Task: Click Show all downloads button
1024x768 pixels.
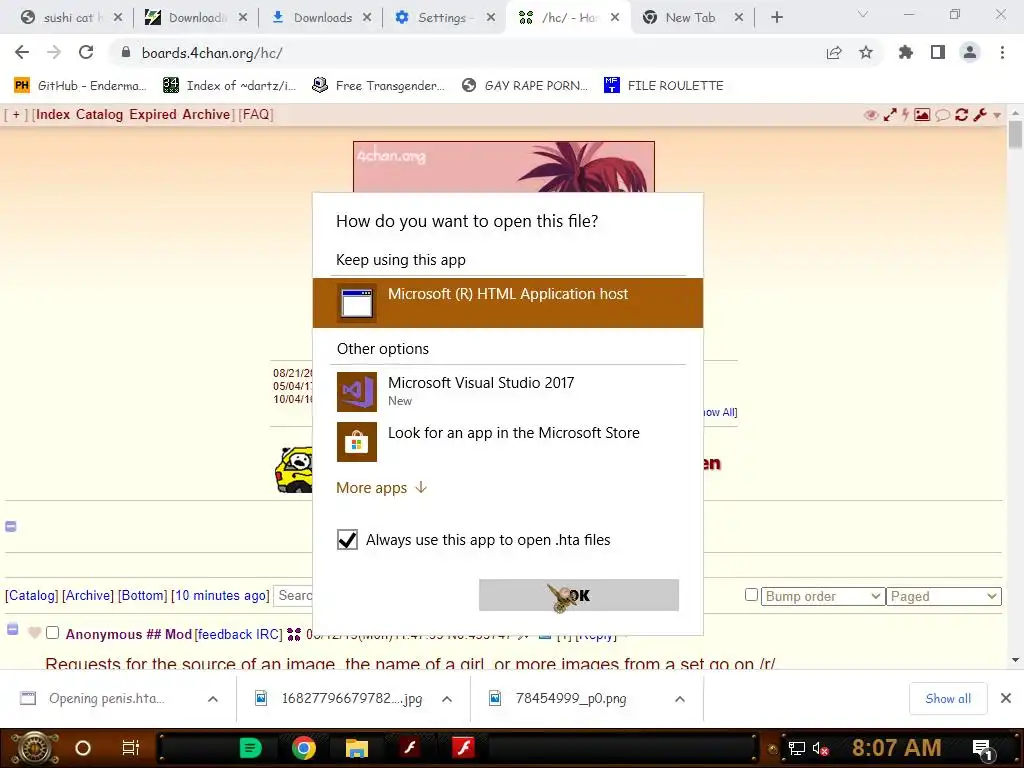Action: click(x=948, y=699)
